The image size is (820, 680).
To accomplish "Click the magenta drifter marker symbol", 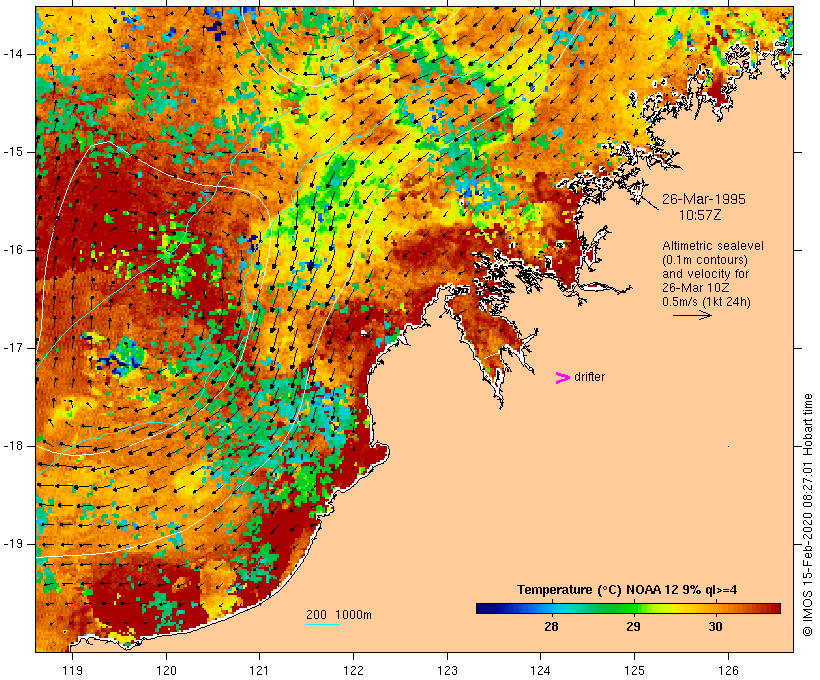I will (x=563, y=378).
